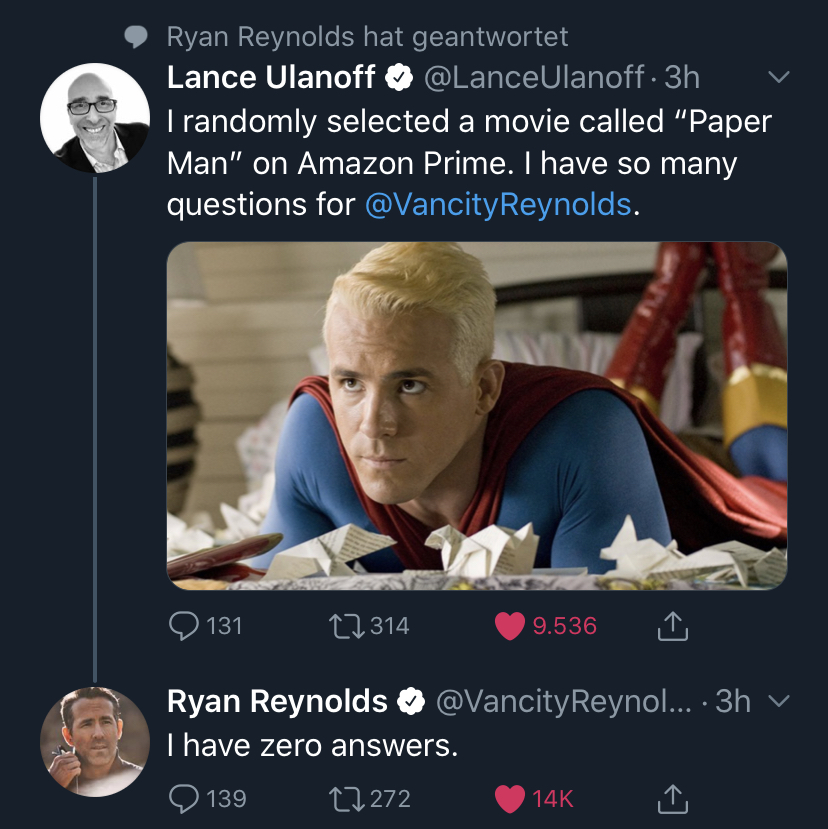Click the Ryan Reynolds display name

click(x=277, y=702)
